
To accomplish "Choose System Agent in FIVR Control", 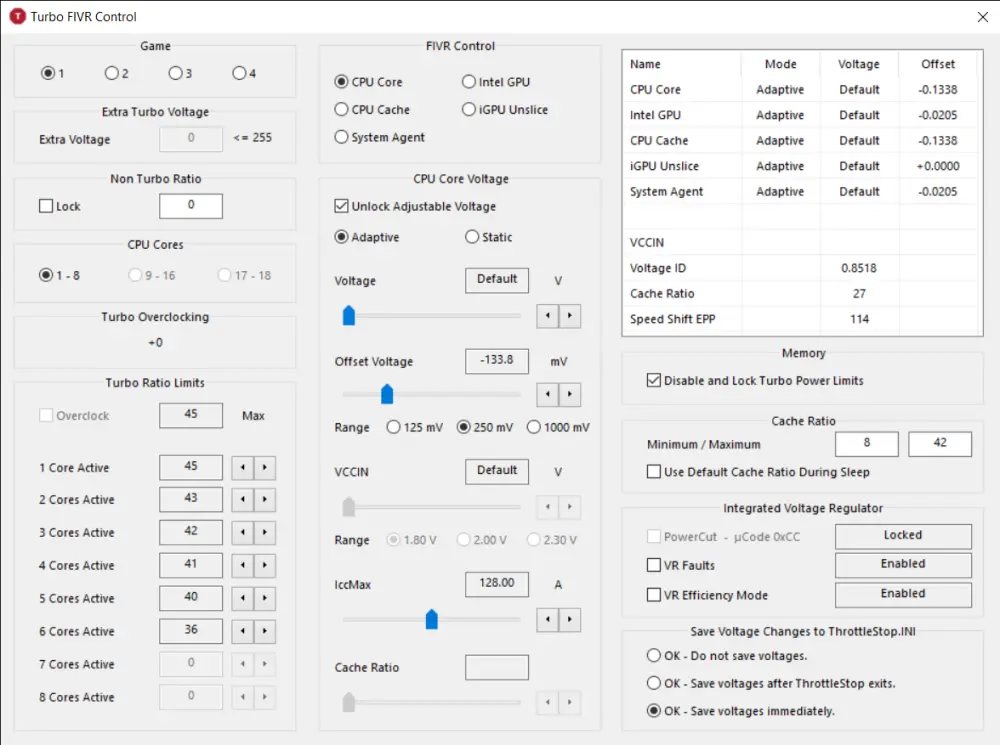I will 379,137.
